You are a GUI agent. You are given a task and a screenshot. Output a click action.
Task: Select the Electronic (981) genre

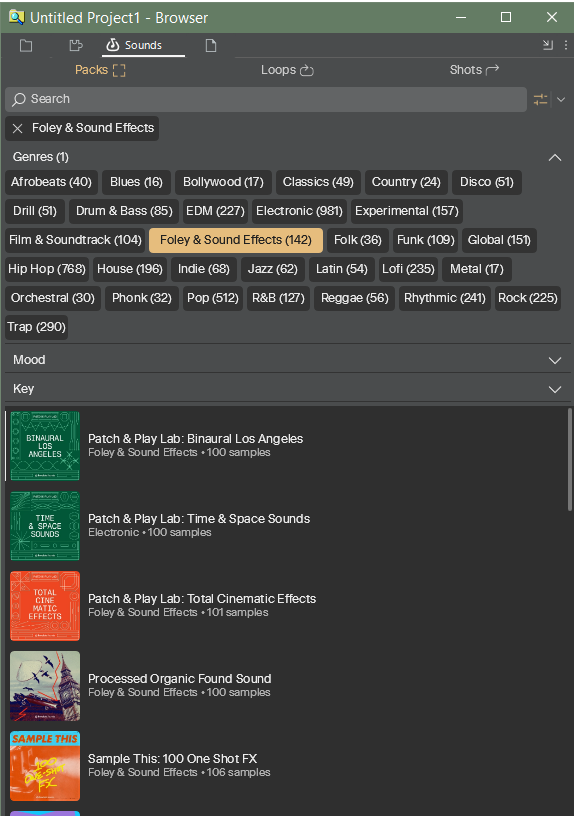coord(299,211)
